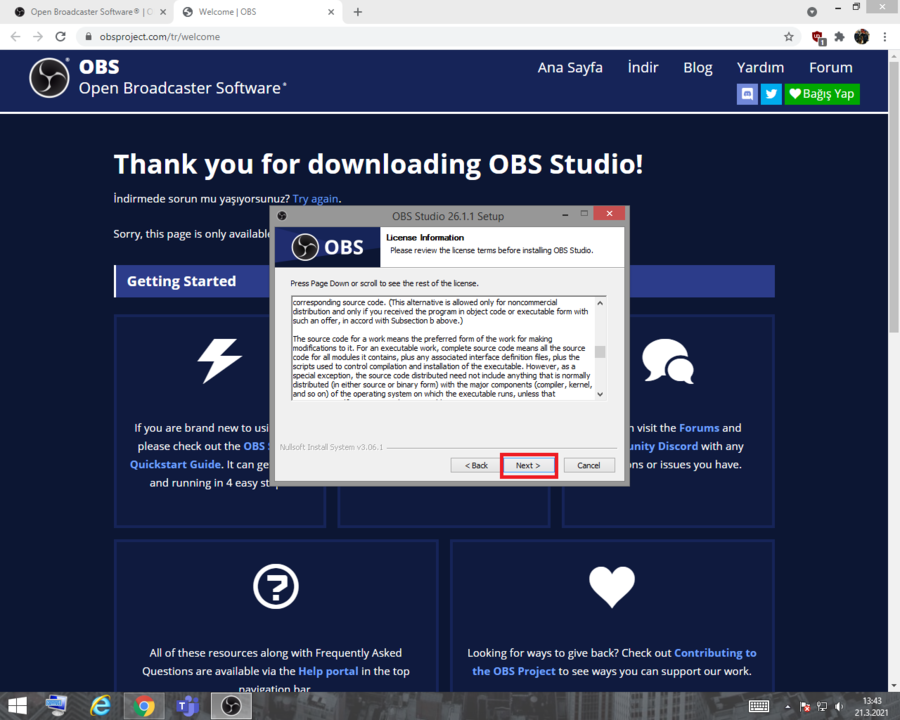Click the heart contribute icon
This screenshot has width=900, height=720.
pos(612,586)
